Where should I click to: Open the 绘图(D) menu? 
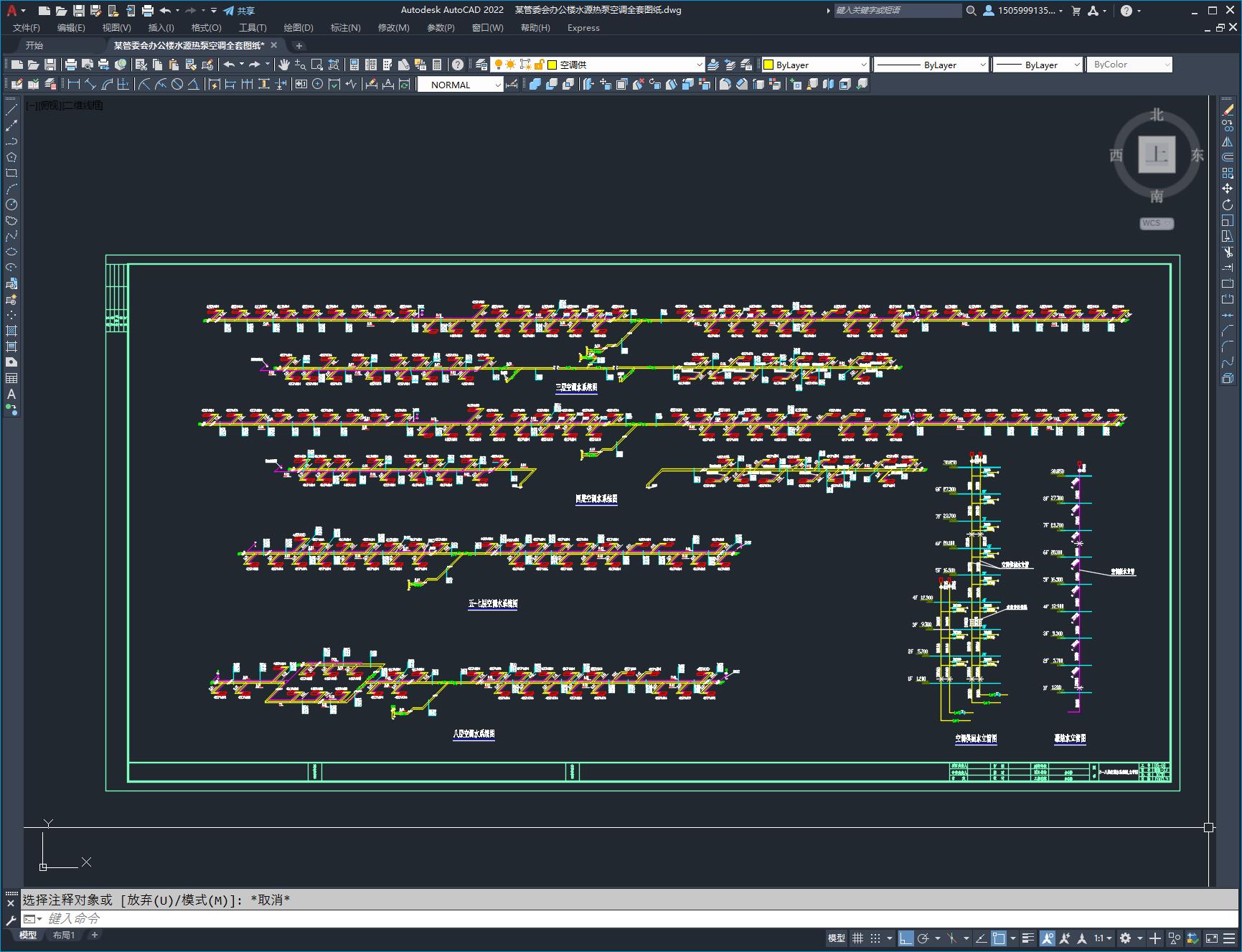(x=298, y=27)
